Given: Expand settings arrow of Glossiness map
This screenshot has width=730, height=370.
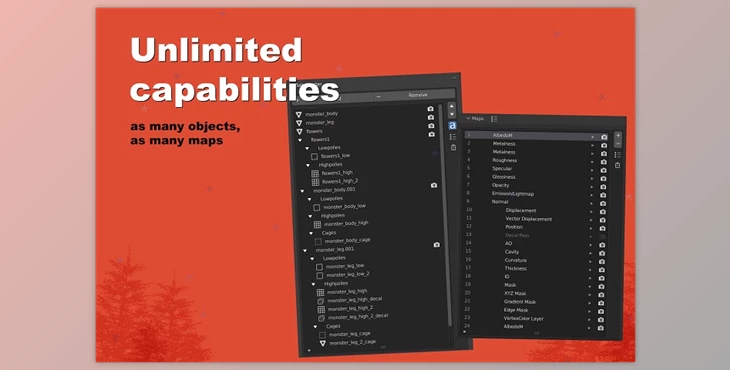Looking at the screenshot, I should 593,179.
